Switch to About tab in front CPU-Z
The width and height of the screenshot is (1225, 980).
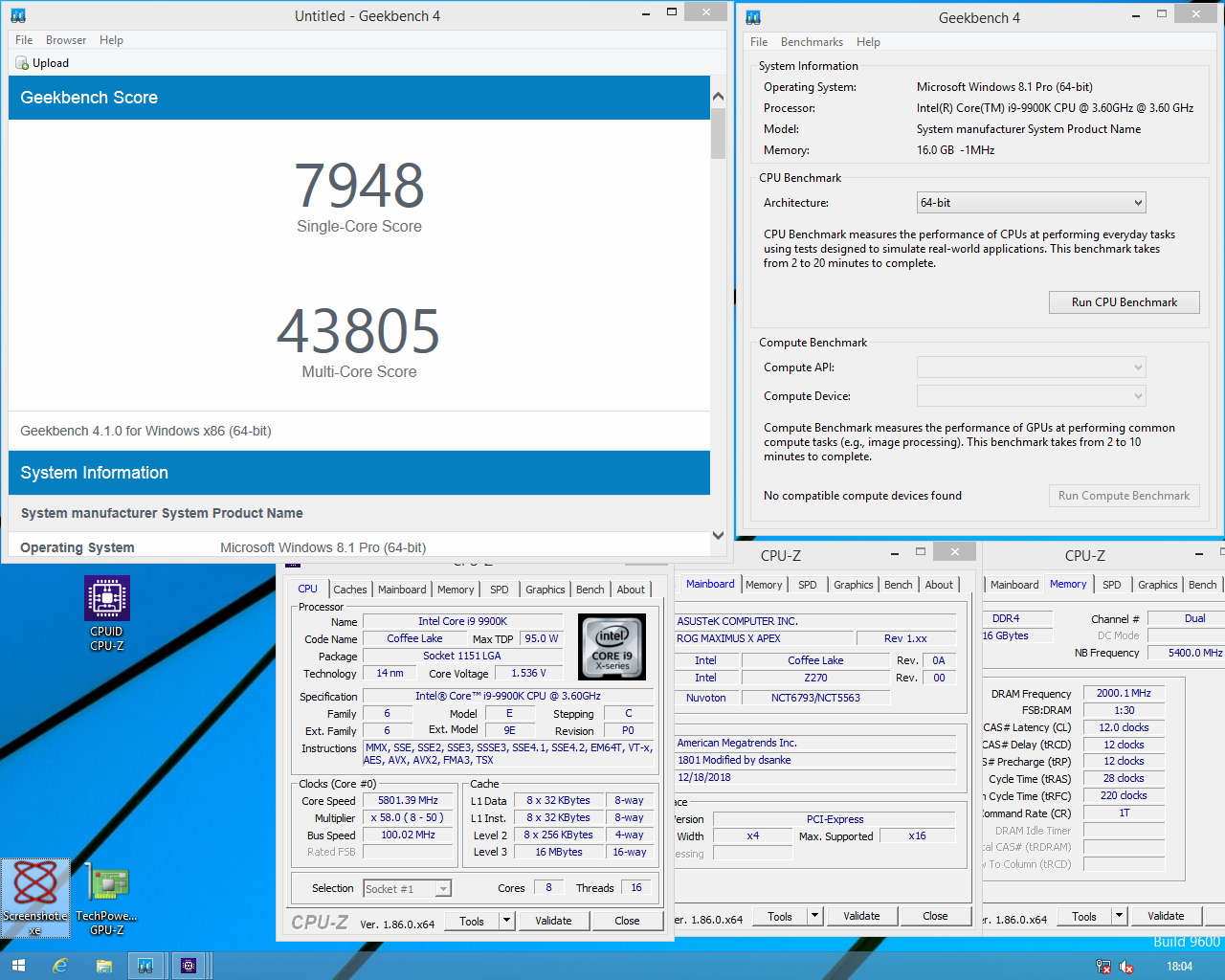(631, 590)
